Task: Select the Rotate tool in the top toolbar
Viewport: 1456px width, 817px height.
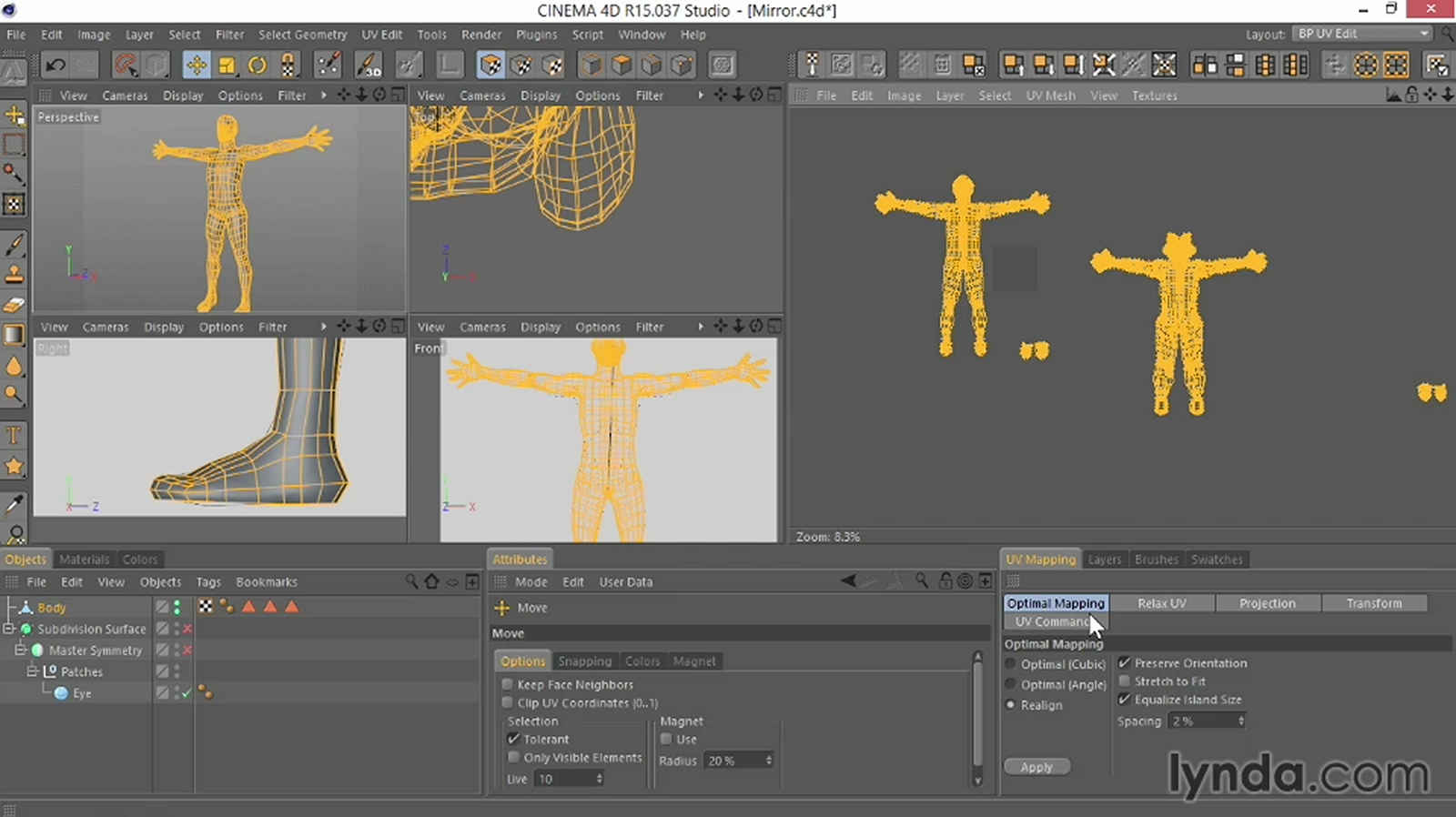Action: pyautogui.click(x=258, y=65)
